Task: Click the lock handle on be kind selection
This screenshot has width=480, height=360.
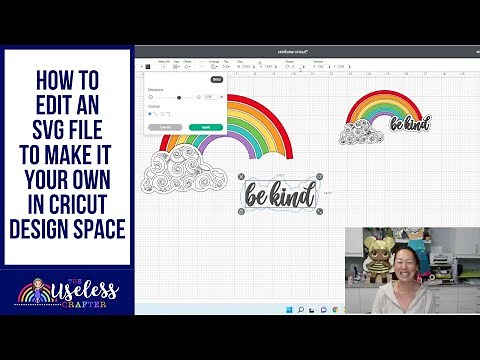Action: (241, 211)
